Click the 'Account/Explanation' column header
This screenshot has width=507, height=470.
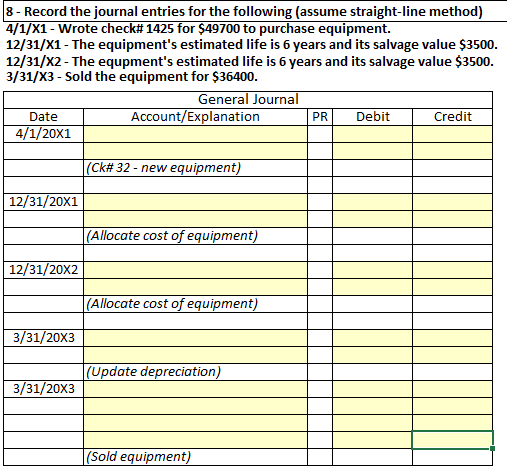tap(195, 117)
